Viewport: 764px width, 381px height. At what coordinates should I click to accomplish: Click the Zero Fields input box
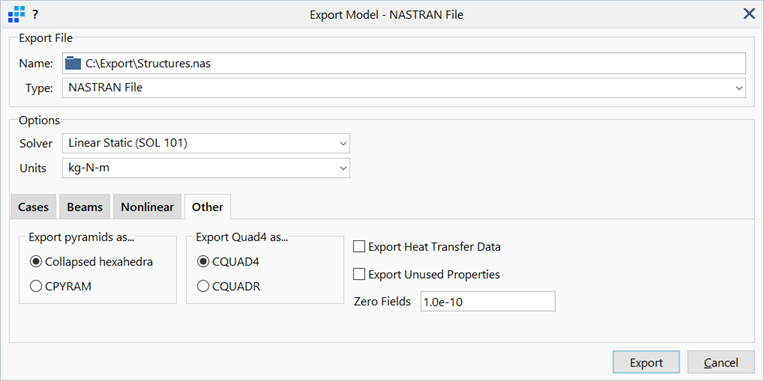pos(488,302)
